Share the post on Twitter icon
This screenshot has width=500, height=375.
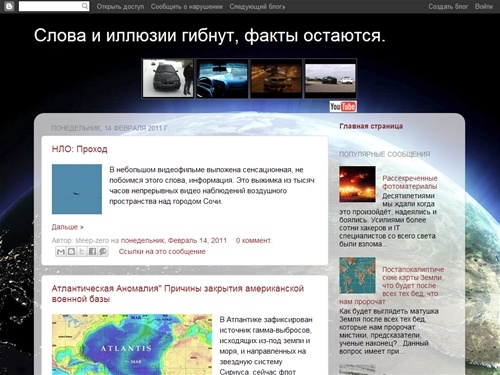click(82, 251)
